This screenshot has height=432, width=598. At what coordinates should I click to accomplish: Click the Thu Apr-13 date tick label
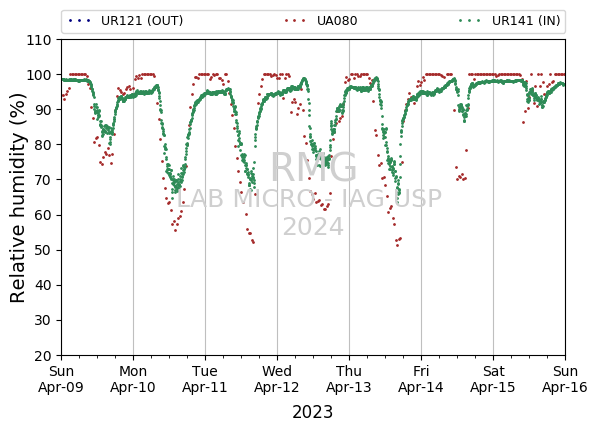click(349, 379)
